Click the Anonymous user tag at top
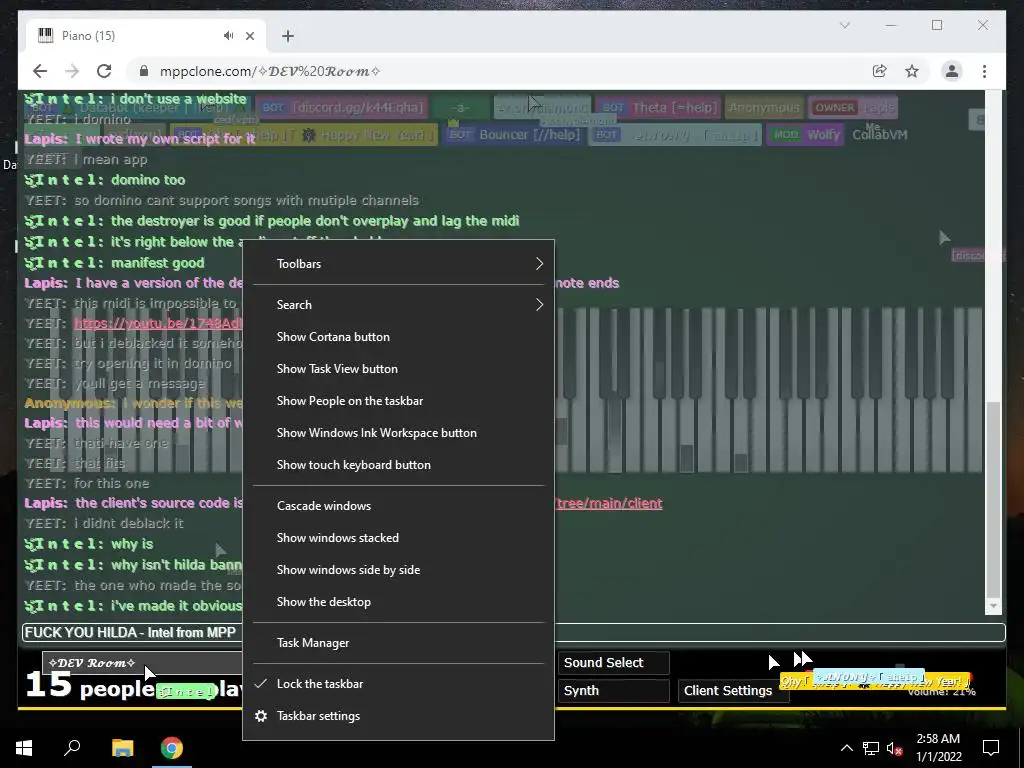Image resolution: width=1024 pixels, height=768 pixels. click(x=764, y=108)
